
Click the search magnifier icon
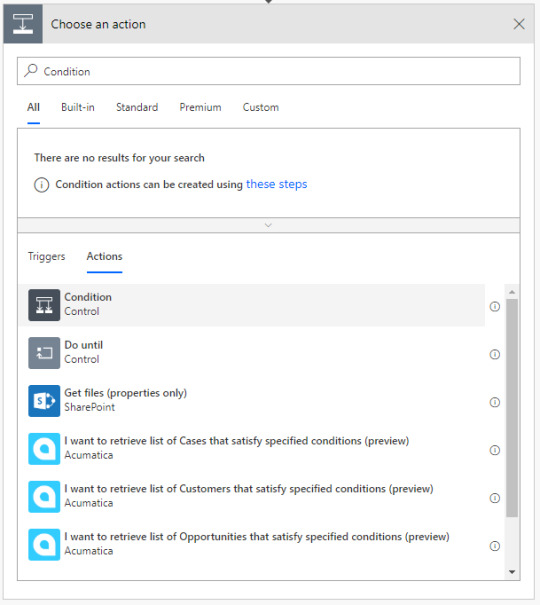tap(31, 71)
